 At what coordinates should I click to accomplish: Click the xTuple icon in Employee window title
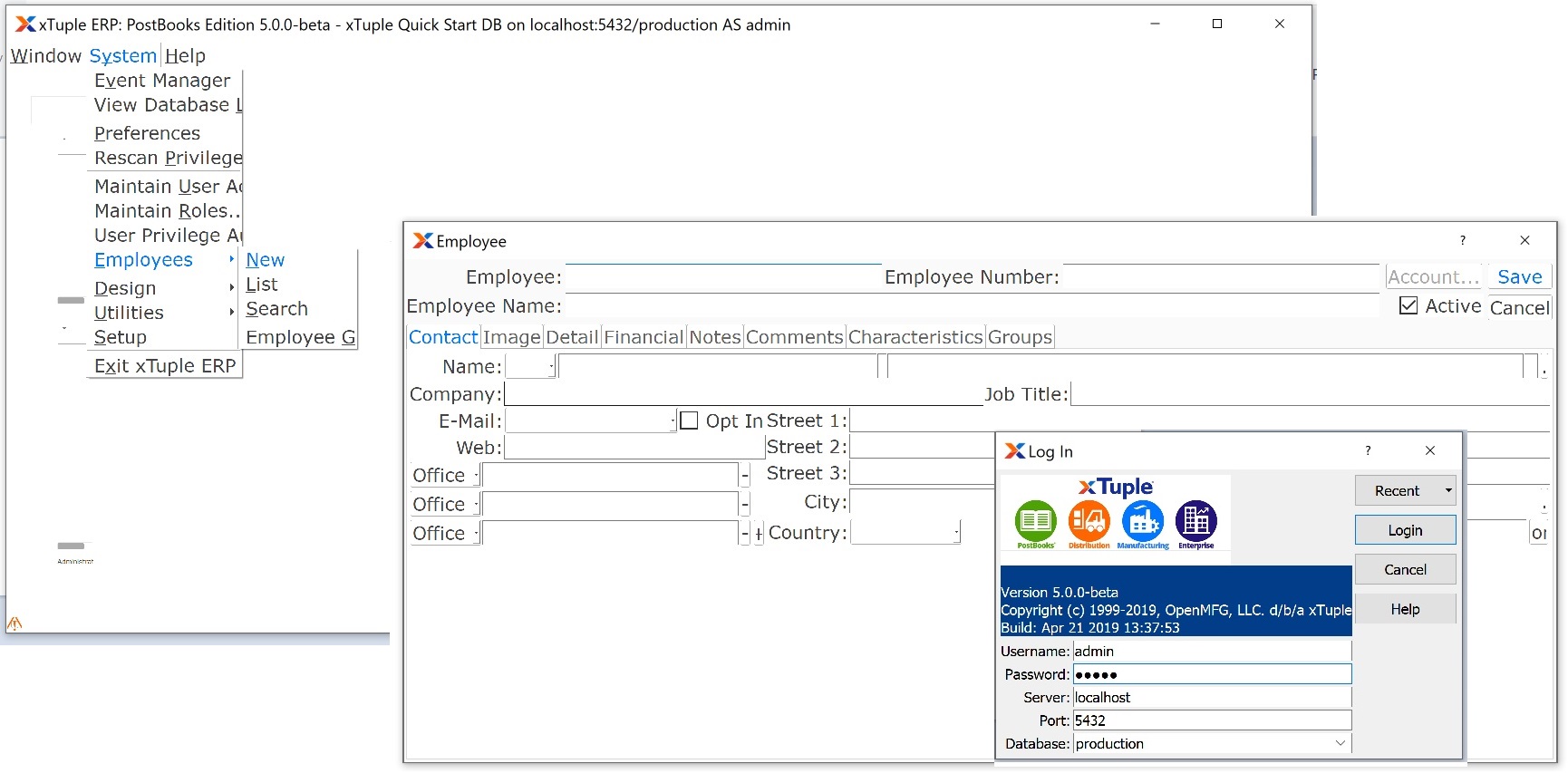click(423, 241)
